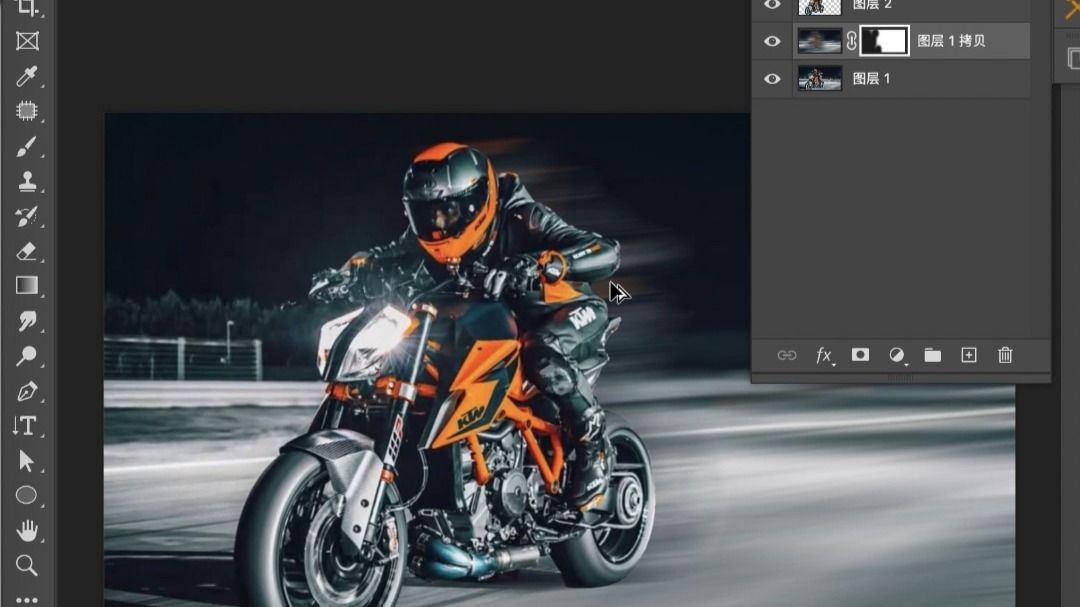Hide the 图层 1 拷贝 layer
Image resolution: width=1080 pixels, height=607 pixels.
[772, 41]
